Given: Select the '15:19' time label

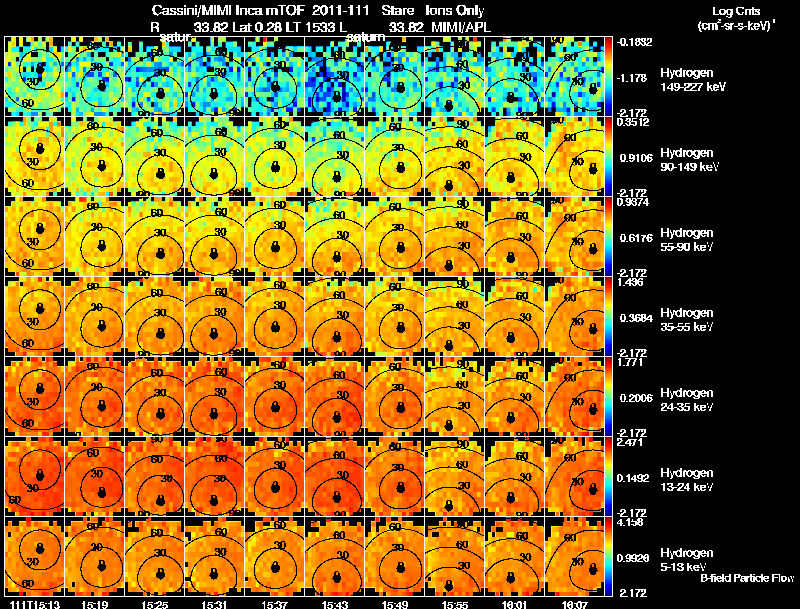Looking at the screenshot, I should (x=94, y=604).
